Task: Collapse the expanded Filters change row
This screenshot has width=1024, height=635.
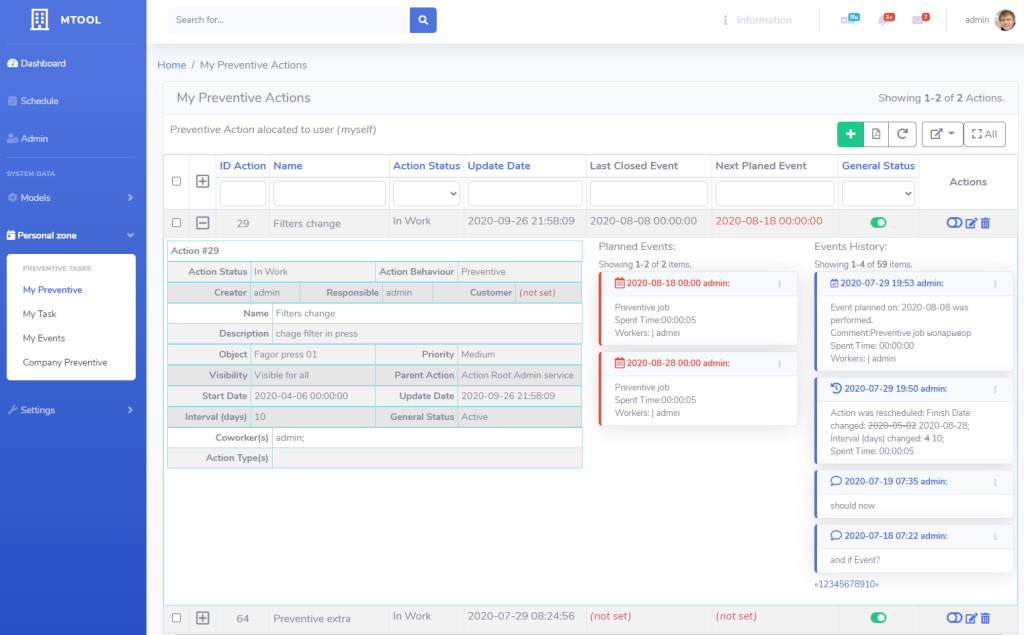Action: point(202,223)
